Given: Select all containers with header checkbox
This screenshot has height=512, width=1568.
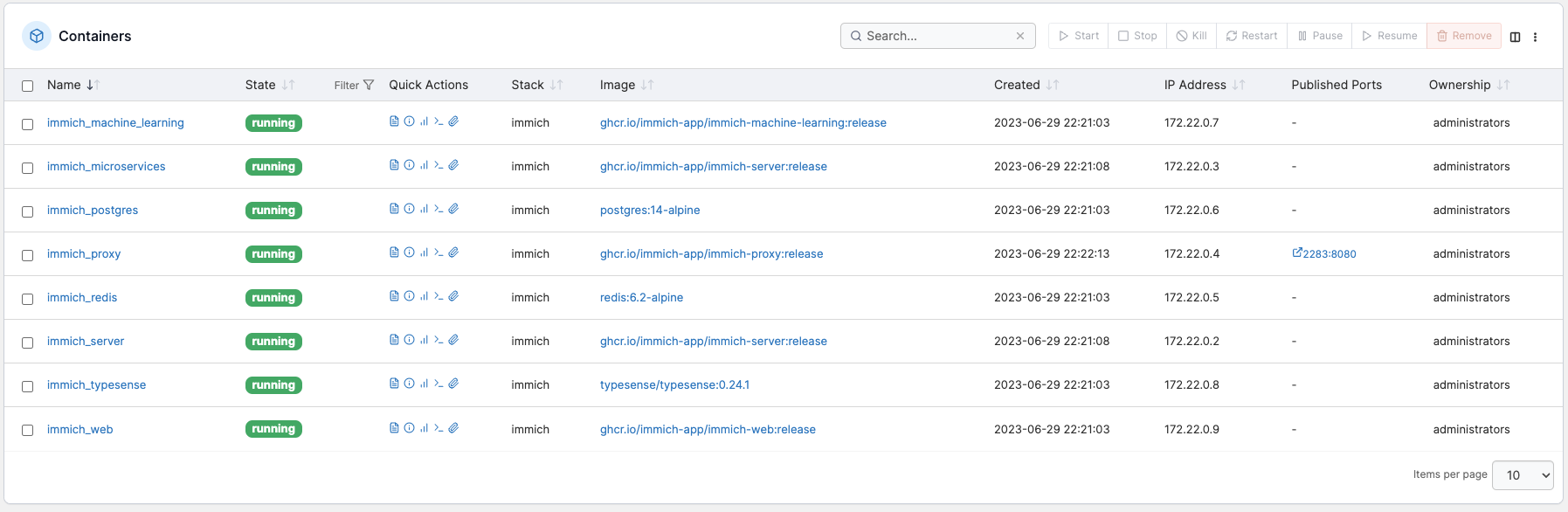Looking at the screenshot, I should click(x=27, y=86).
